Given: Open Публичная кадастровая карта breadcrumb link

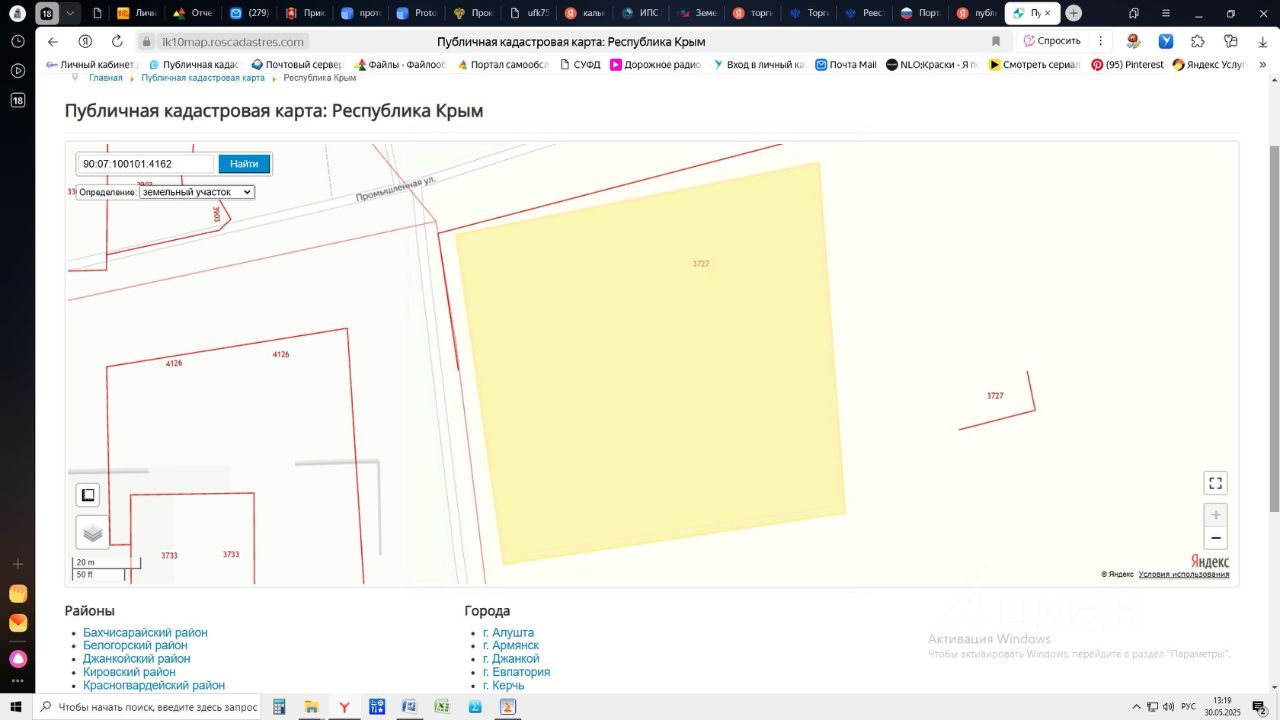Looking at the screenshot, I should (x=203, y=78).
